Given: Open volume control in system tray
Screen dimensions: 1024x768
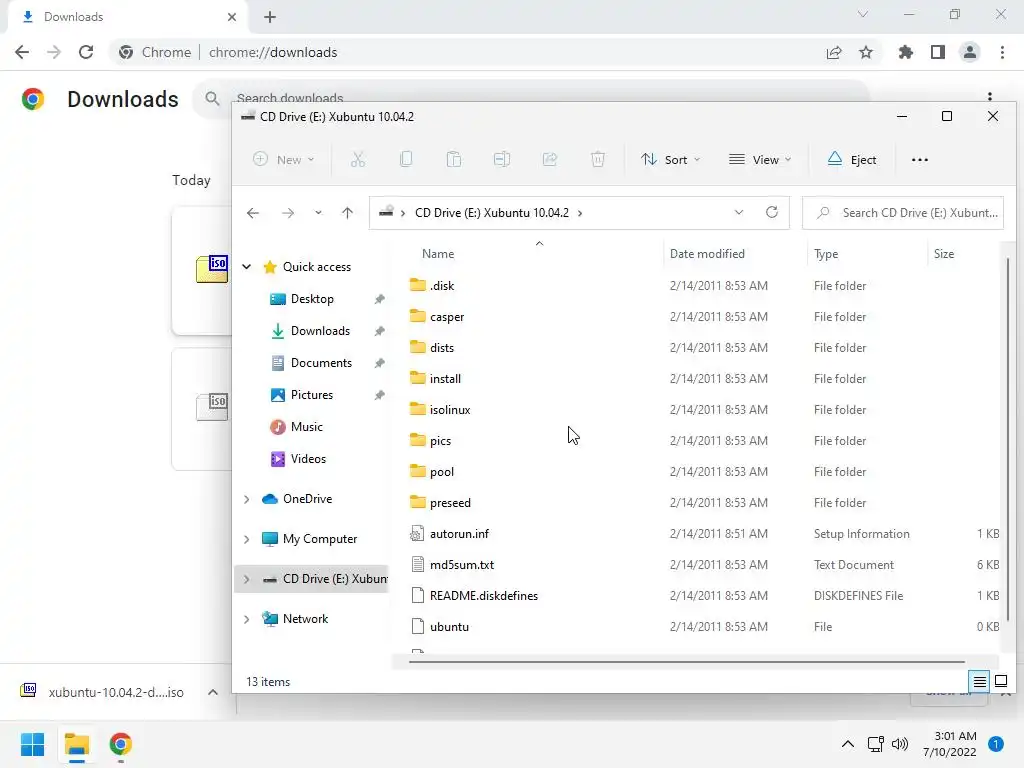Looking at the screenshot, I should (900, 744).
